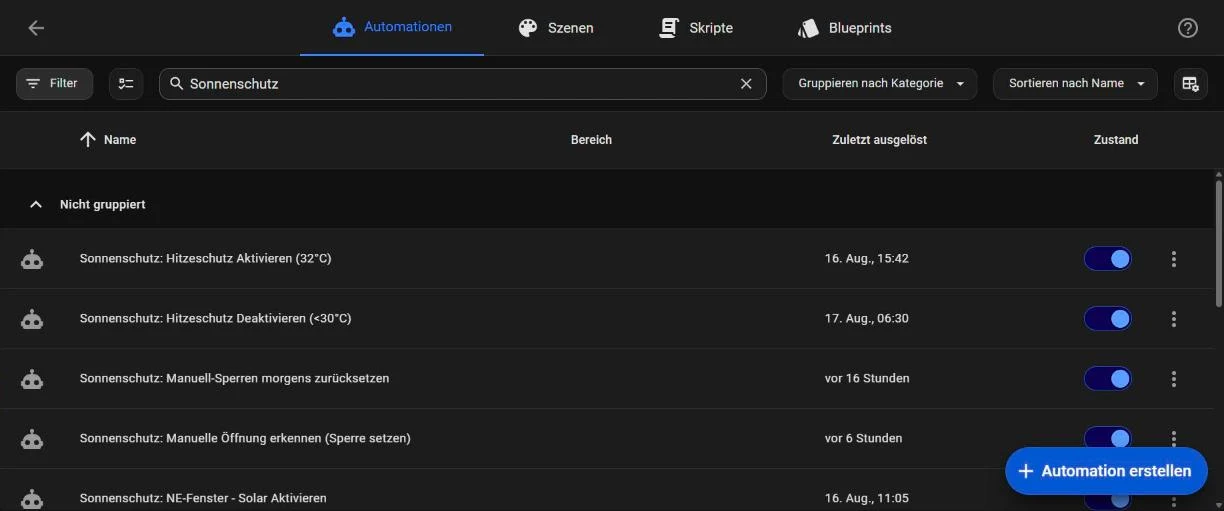Click the 17. Aug., 06:30 timestamp

pyautogui.click(x=867, y=319)
